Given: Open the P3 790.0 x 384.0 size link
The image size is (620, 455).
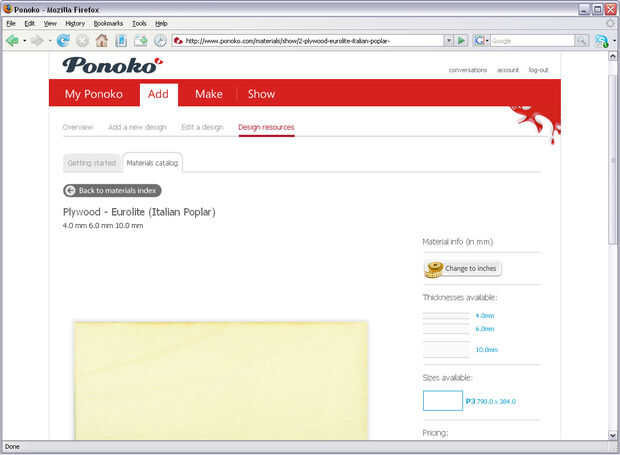Looking at the screenshot, I should click(x=491, y=401).
